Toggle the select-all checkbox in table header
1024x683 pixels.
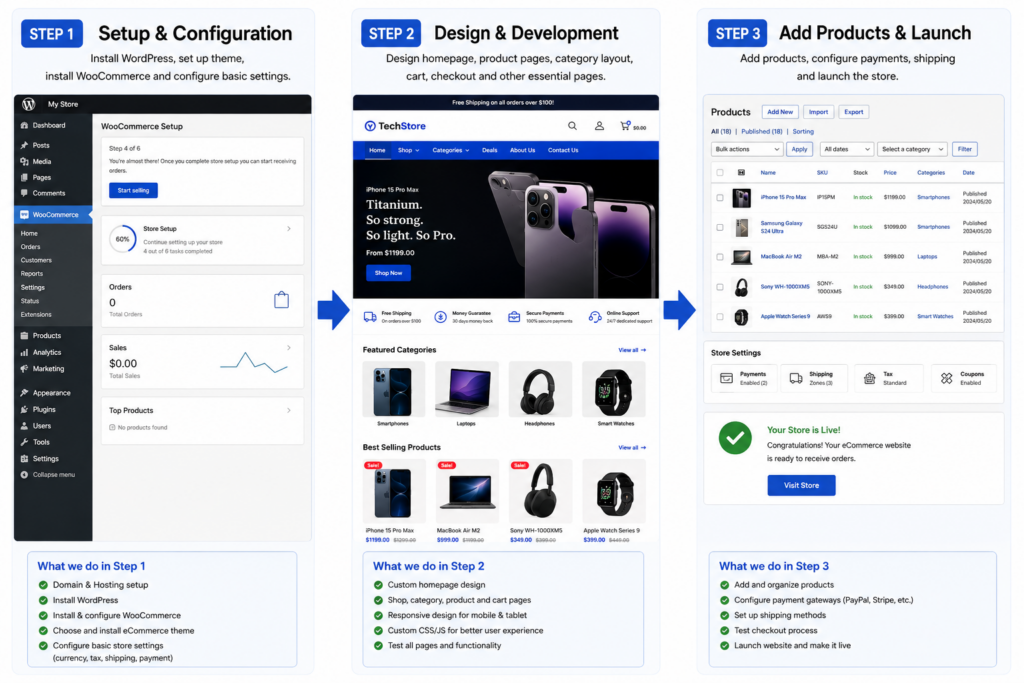[x=720, y=173]
